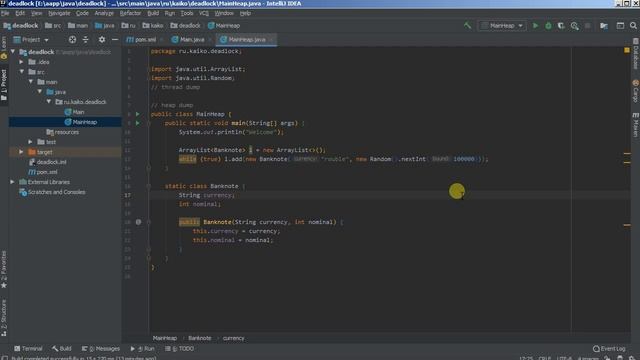Open the Event Log
This screenshot has height=360, width=640.
[609, 349]
